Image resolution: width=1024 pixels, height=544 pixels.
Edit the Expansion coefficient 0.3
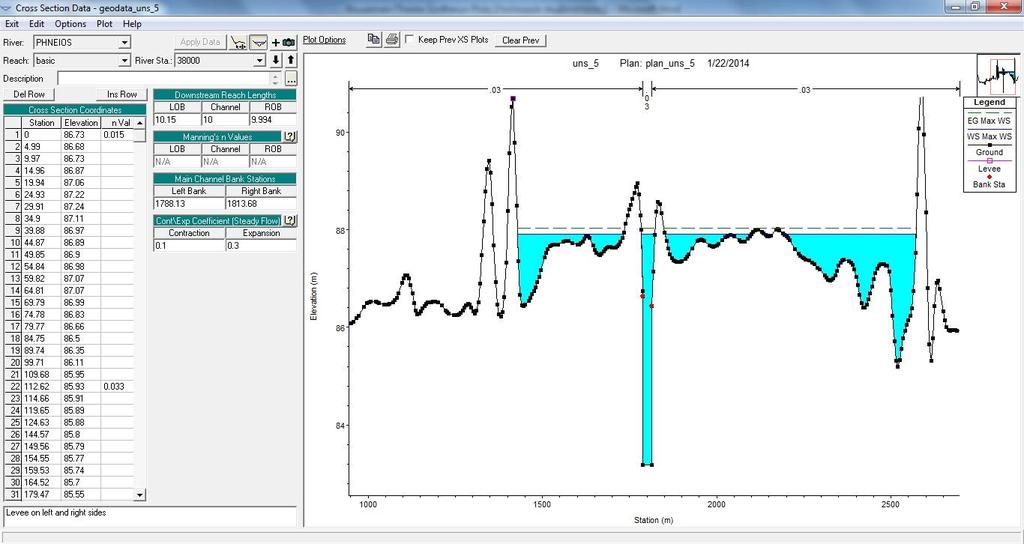[261, 246]
